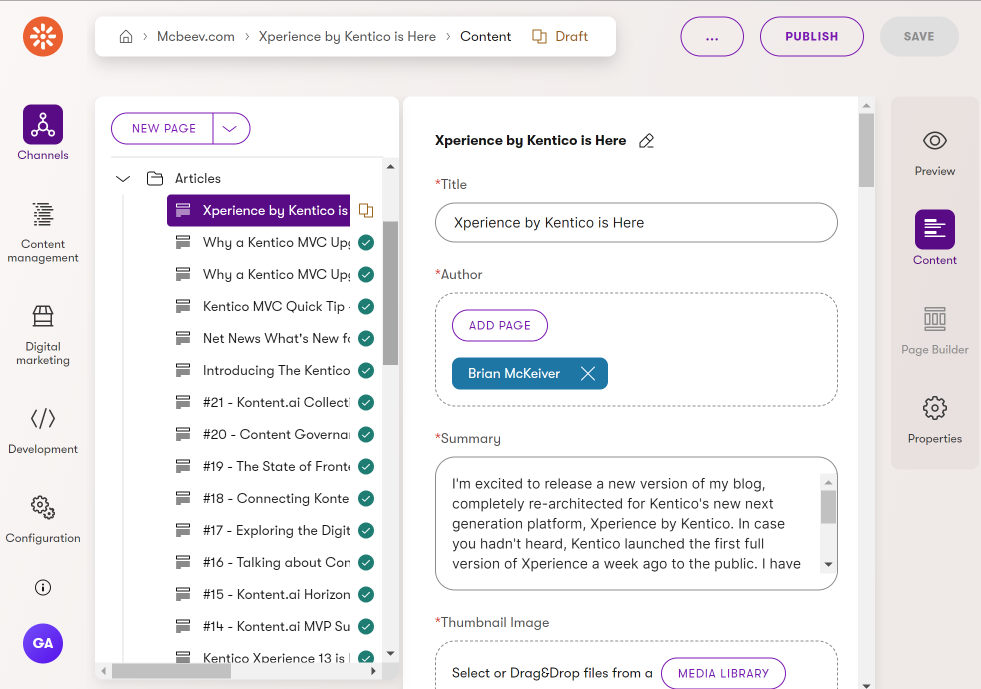Click Summary vertical scrollbar thumb
The width and height of the screenshot is (981, 689).
828,507
